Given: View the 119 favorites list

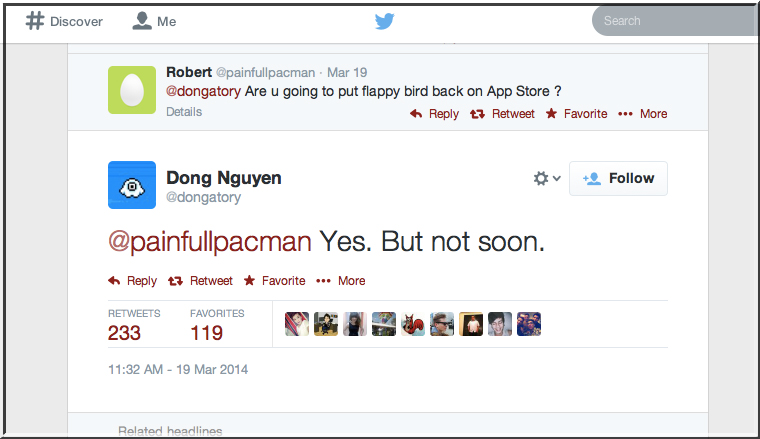Looking at the screenshot, I should [x=217, y=326].
